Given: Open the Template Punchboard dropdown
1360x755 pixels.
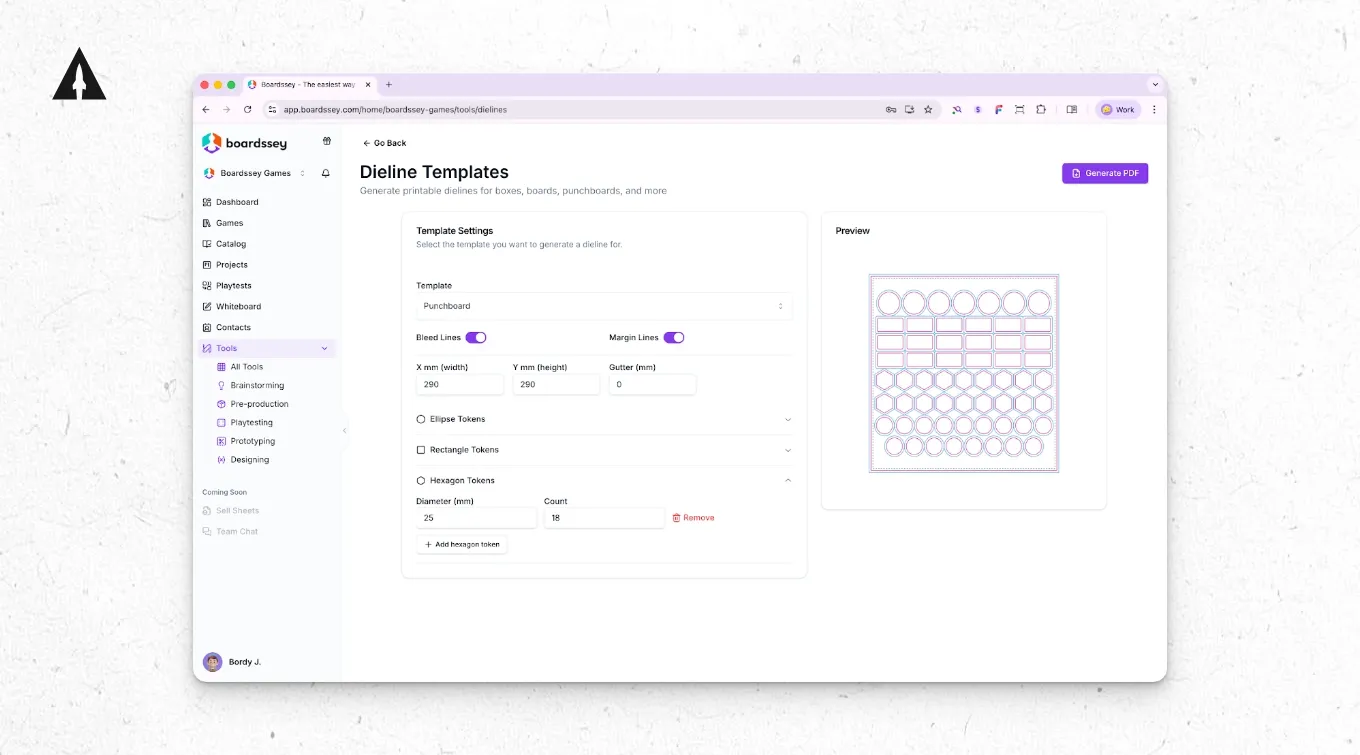Looking at the screenshot, I should [x=604, y=306].
